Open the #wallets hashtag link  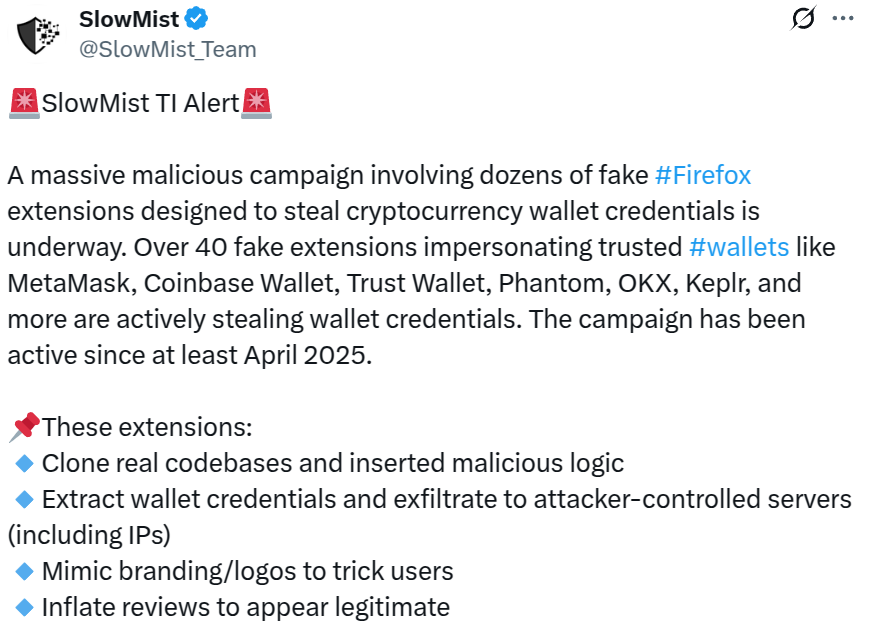(x=739, y=247)
